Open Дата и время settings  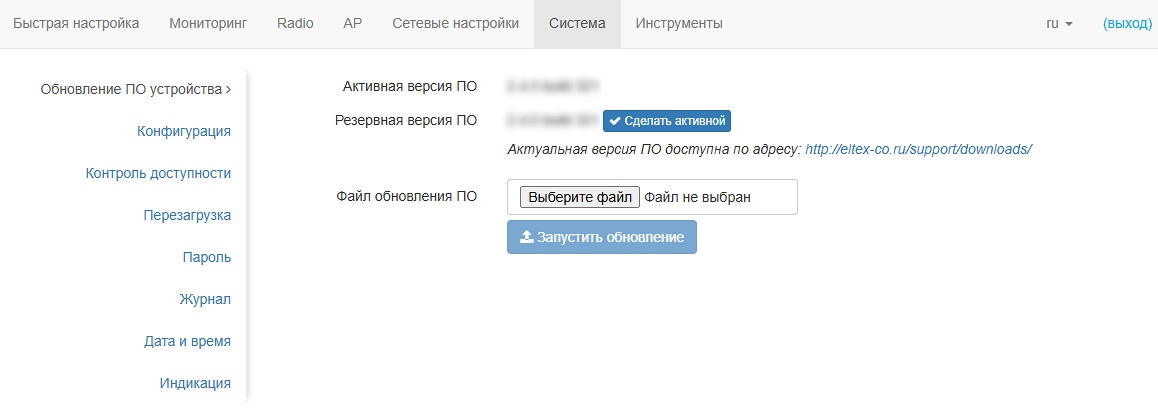[x=187, y=341]
